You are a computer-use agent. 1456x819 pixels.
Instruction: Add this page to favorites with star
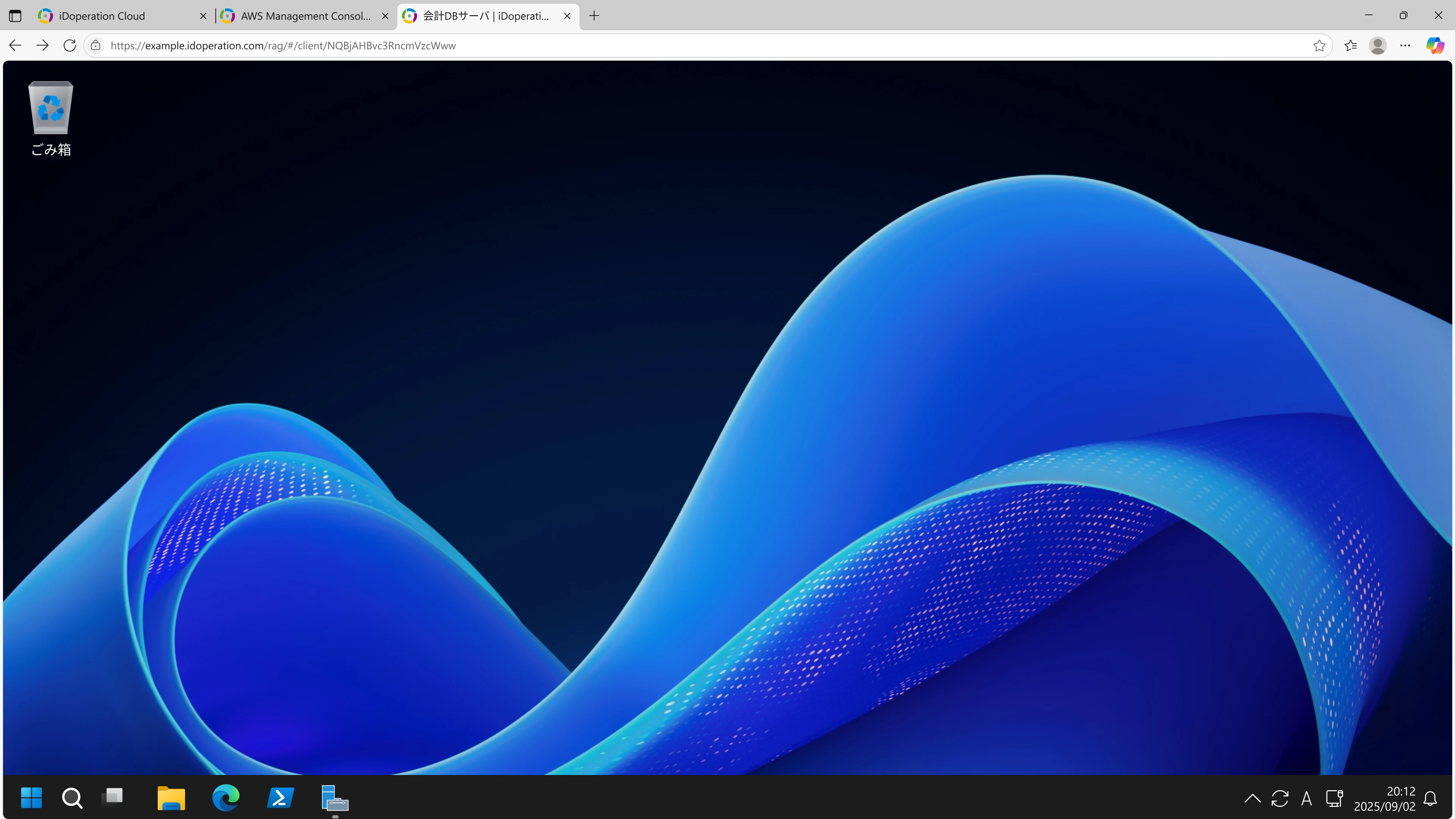pyautogui.click(x=1319, y=45)
